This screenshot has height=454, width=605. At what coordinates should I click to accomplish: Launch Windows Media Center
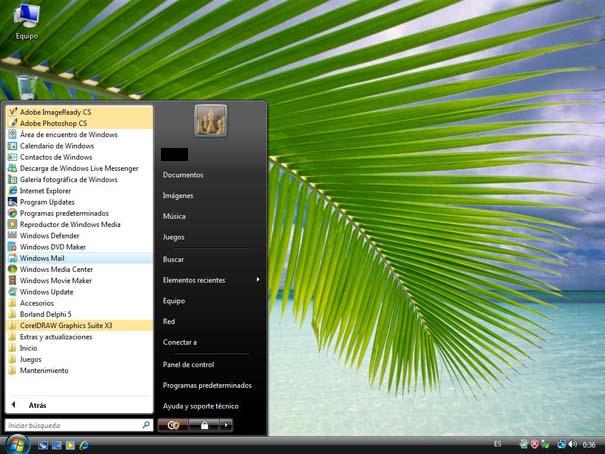pos(79,269)
